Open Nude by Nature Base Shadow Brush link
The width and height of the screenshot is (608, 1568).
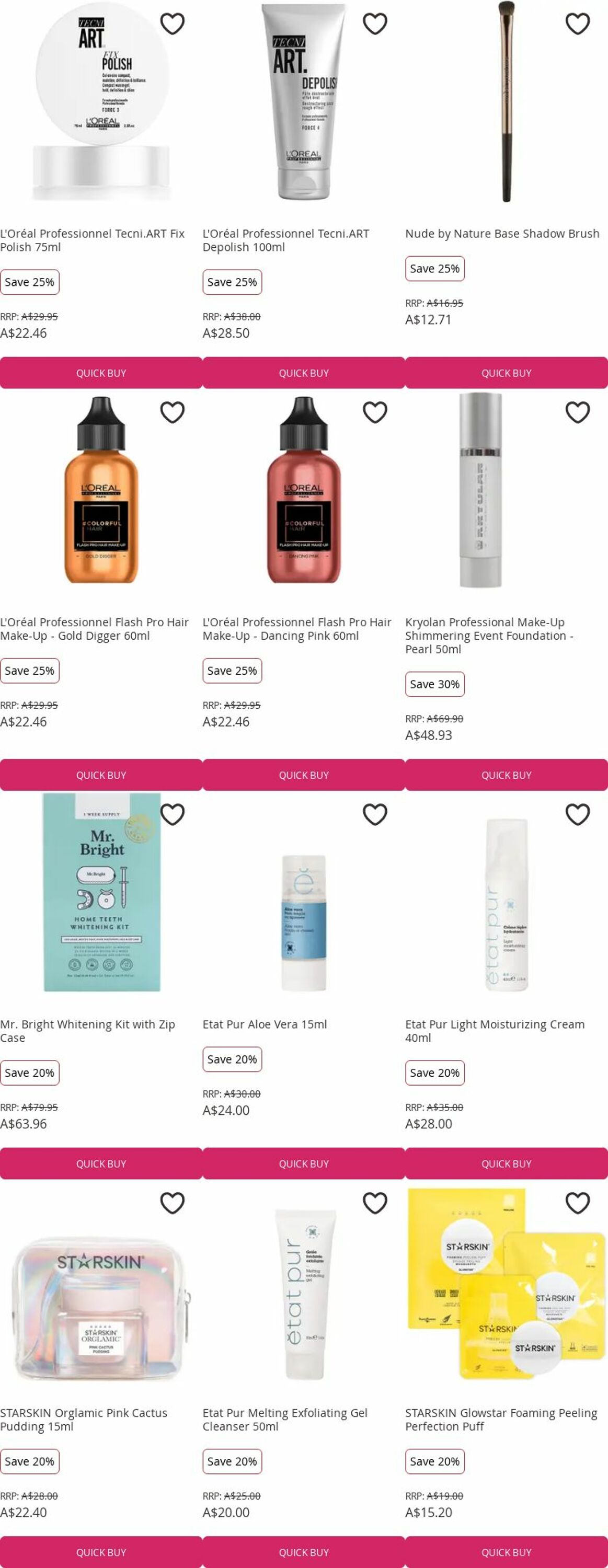coord(502,234)
